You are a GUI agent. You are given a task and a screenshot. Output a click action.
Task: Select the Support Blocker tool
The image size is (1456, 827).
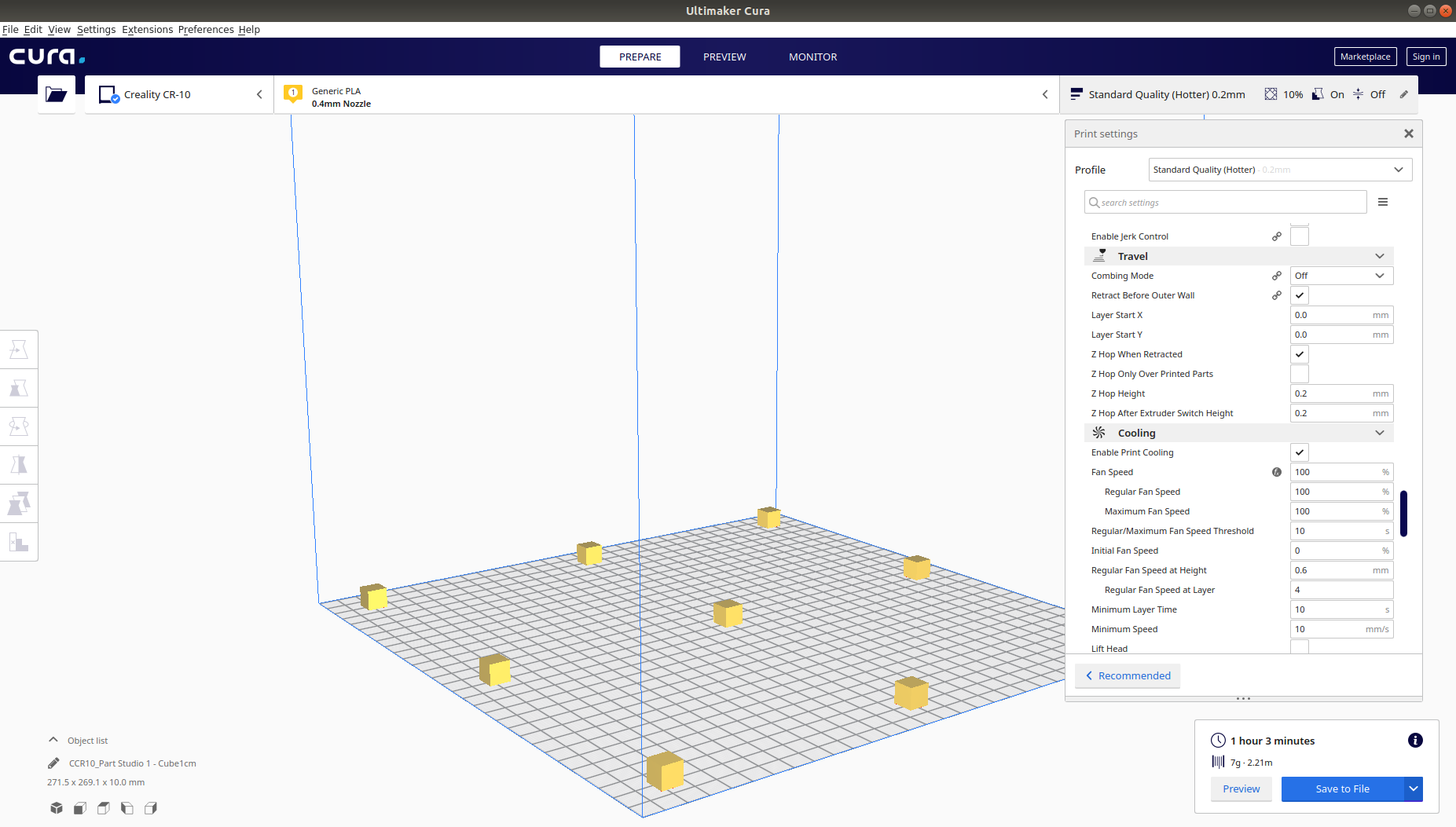pos(19,542)
